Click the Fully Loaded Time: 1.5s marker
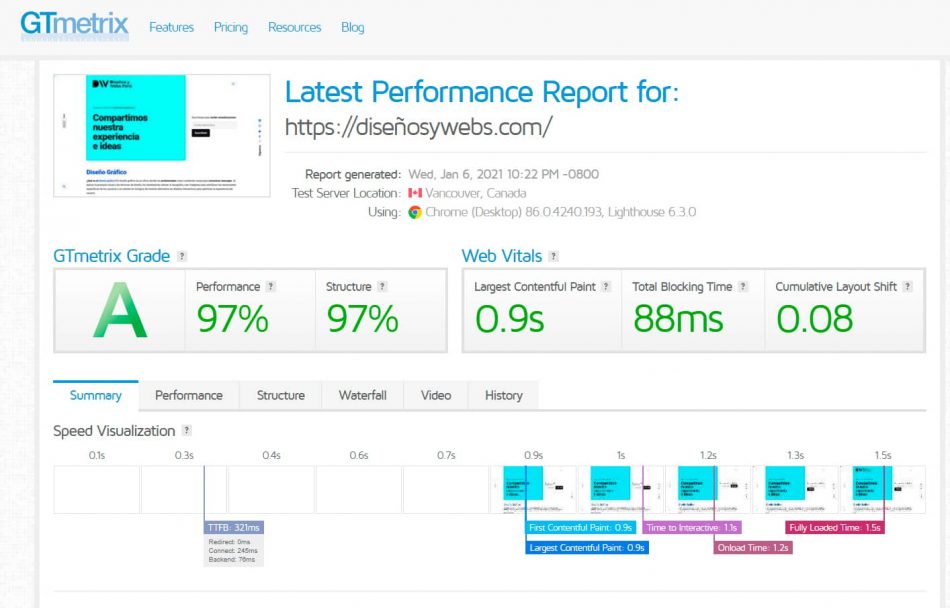The width and height of the screenshot is (950, 608). (x=835, y=527)
